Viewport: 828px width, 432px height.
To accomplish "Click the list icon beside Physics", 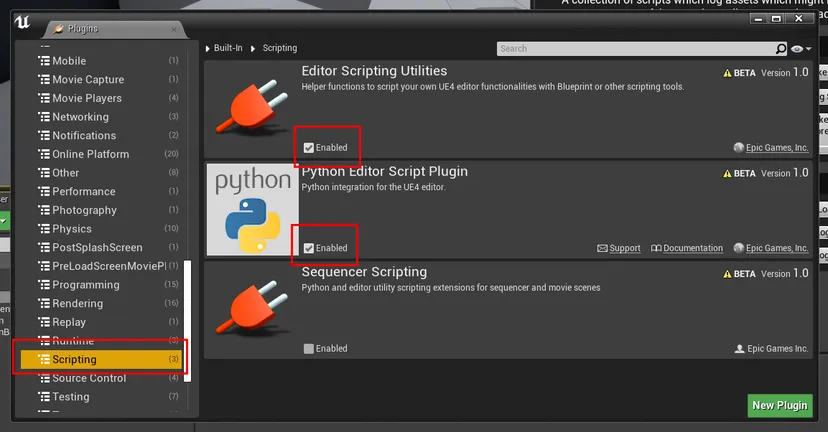I will tap(44, 229).
